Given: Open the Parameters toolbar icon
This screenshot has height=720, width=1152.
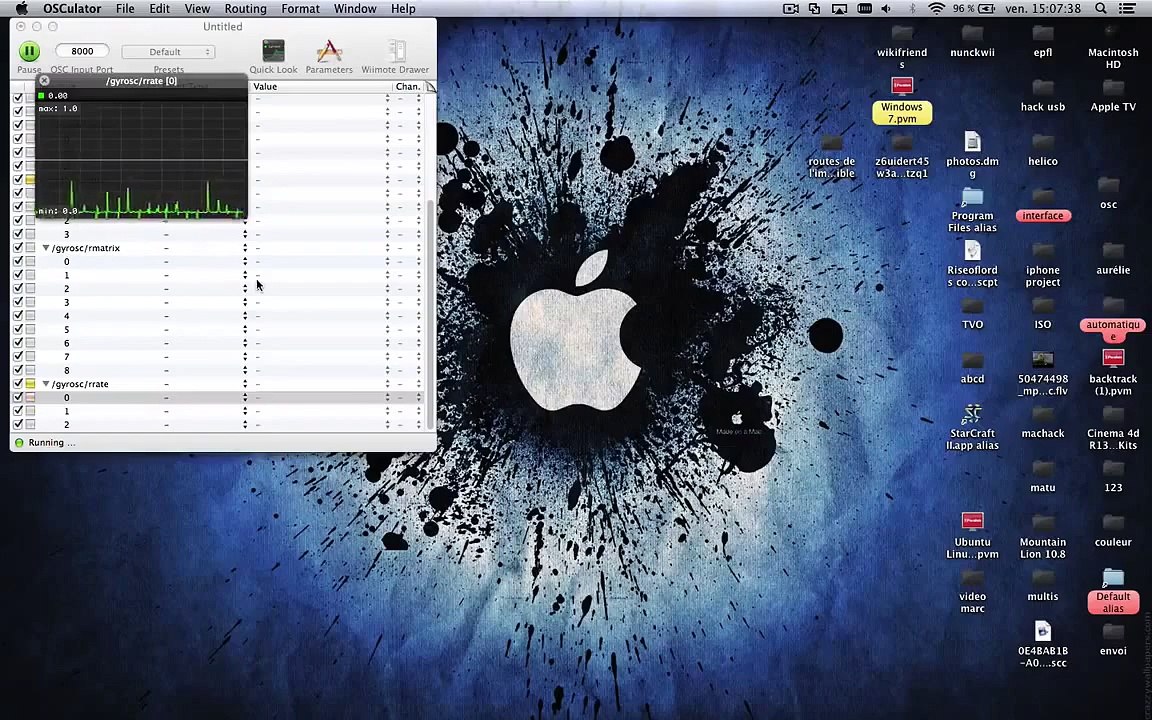Looking at the screenshot, I should pyautogui.click(x=329, y=51).
